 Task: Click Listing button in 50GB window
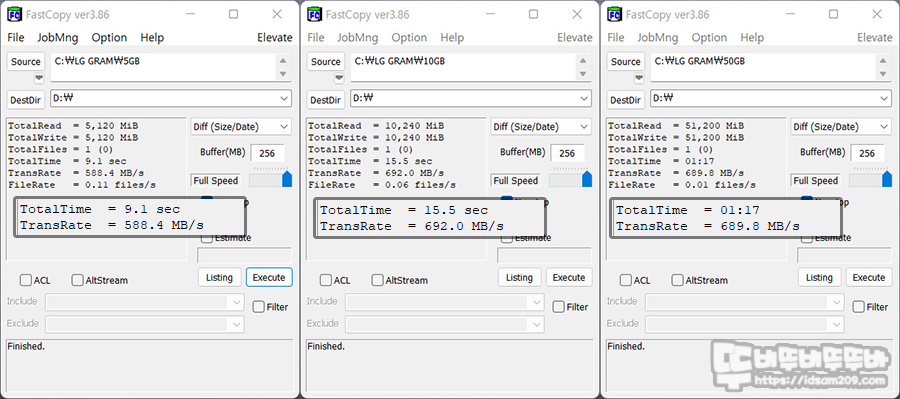(820, 277)
